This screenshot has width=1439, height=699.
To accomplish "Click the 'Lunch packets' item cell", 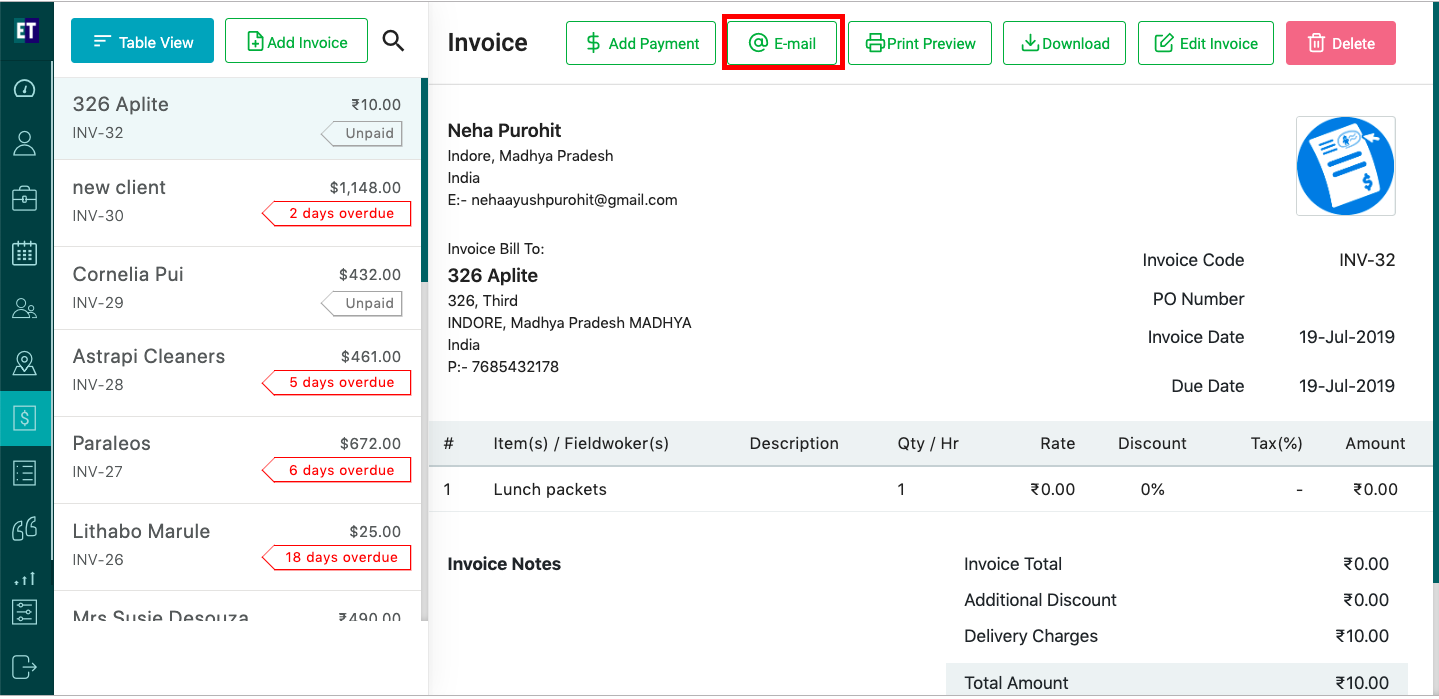I will point(550,489).
